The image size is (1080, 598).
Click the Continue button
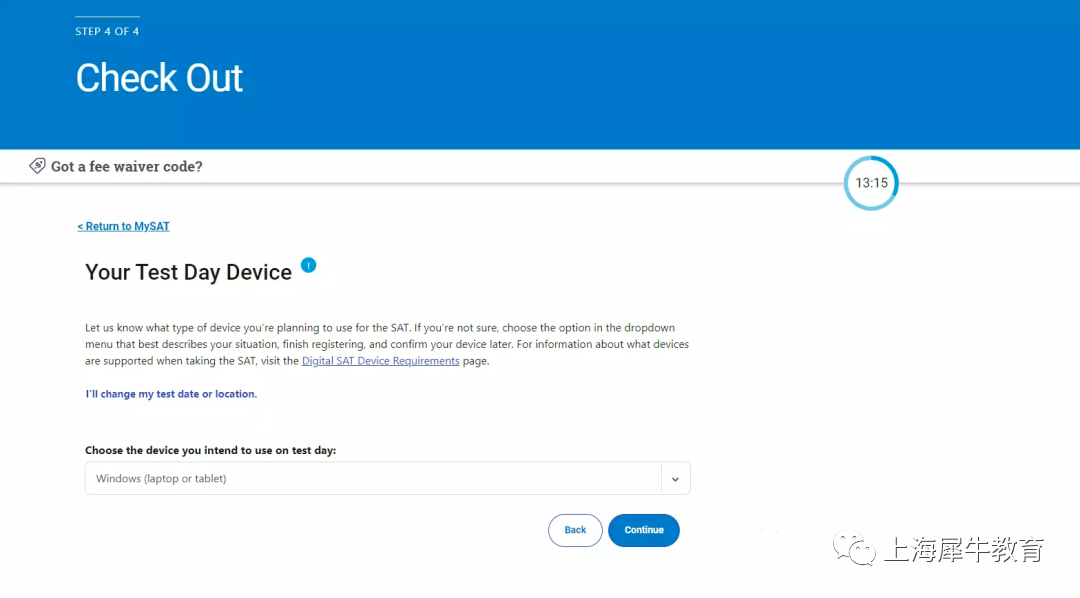(644, 530)
